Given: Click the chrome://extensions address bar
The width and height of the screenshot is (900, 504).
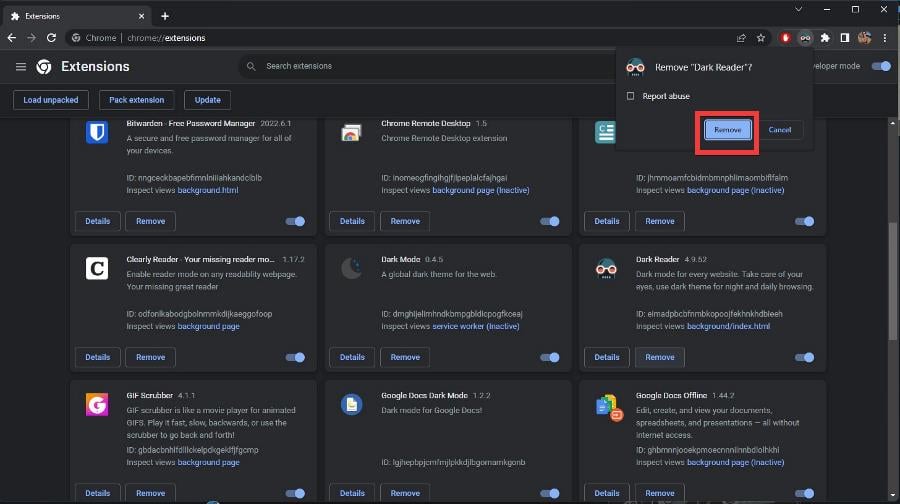Looking at the screenshot, I should (x=402, y=38).
